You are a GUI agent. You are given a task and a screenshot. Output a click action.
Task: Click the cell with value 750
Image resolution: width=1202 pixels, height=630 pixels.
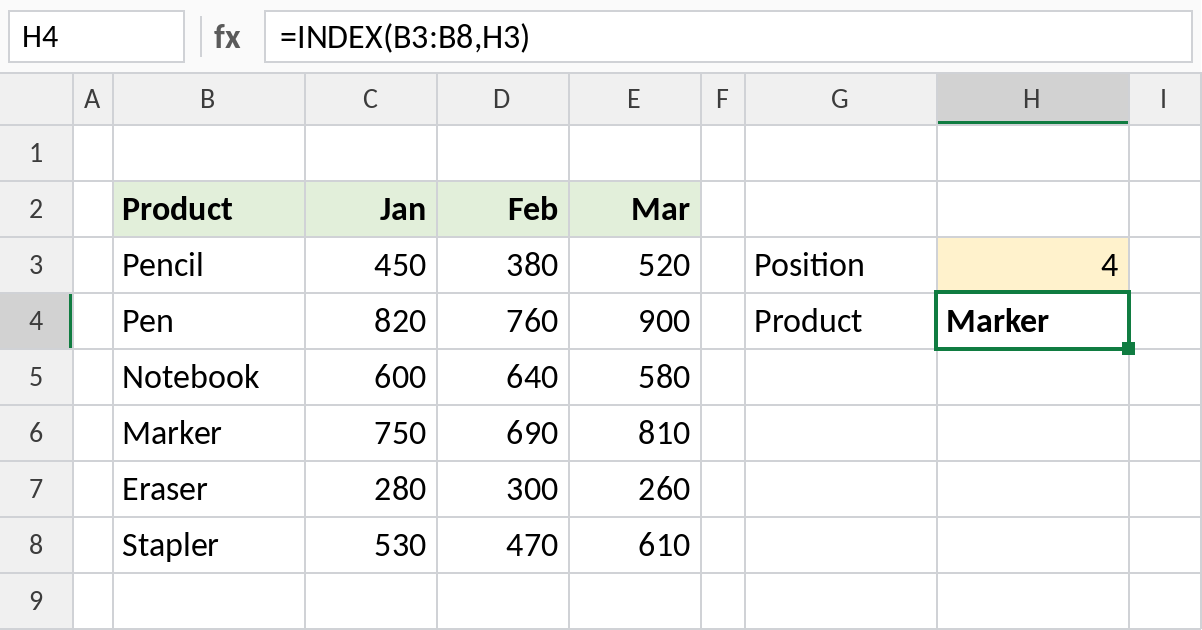371,433
